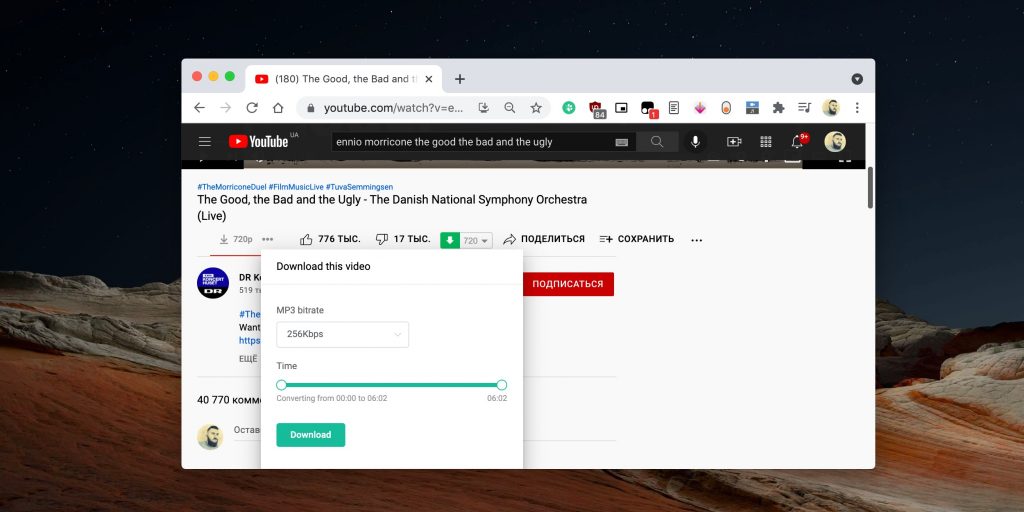Viewport: 1024px width, 512px height.
Task: Click the gray 720p download link
Action: coord(236,240)
